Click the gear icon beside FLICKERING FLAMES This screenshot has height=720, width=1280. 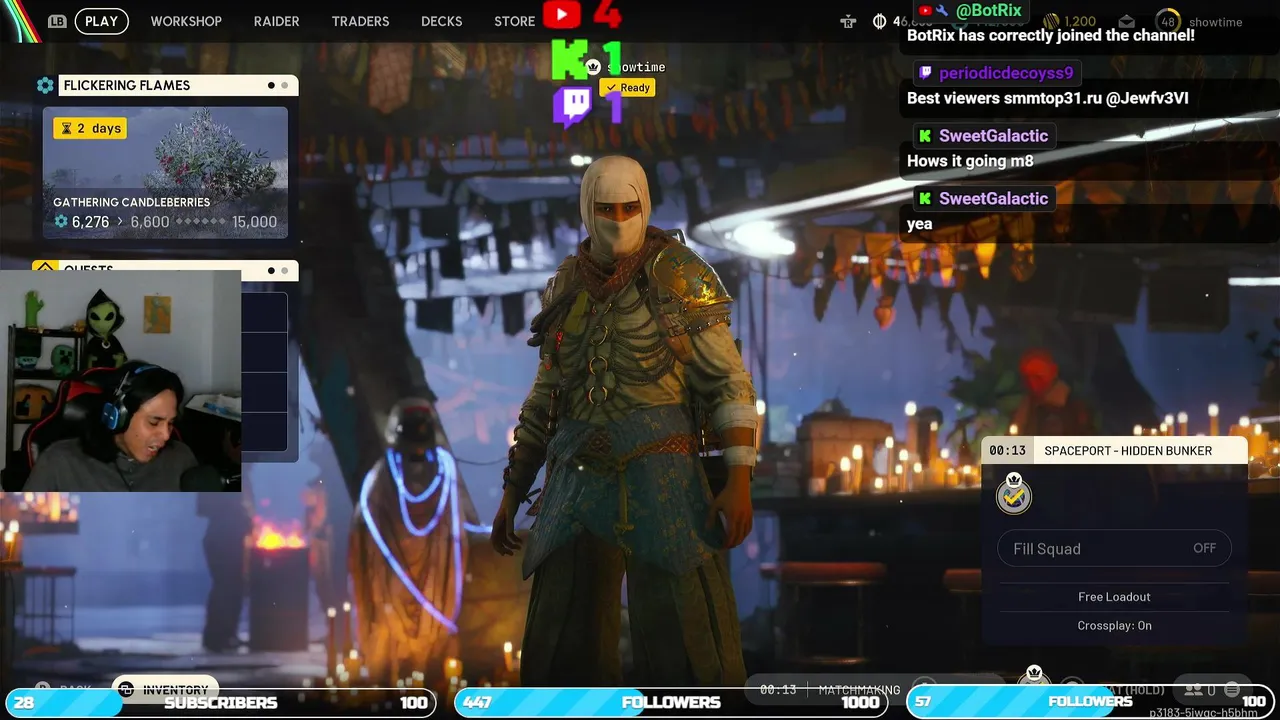pos(45,85)
